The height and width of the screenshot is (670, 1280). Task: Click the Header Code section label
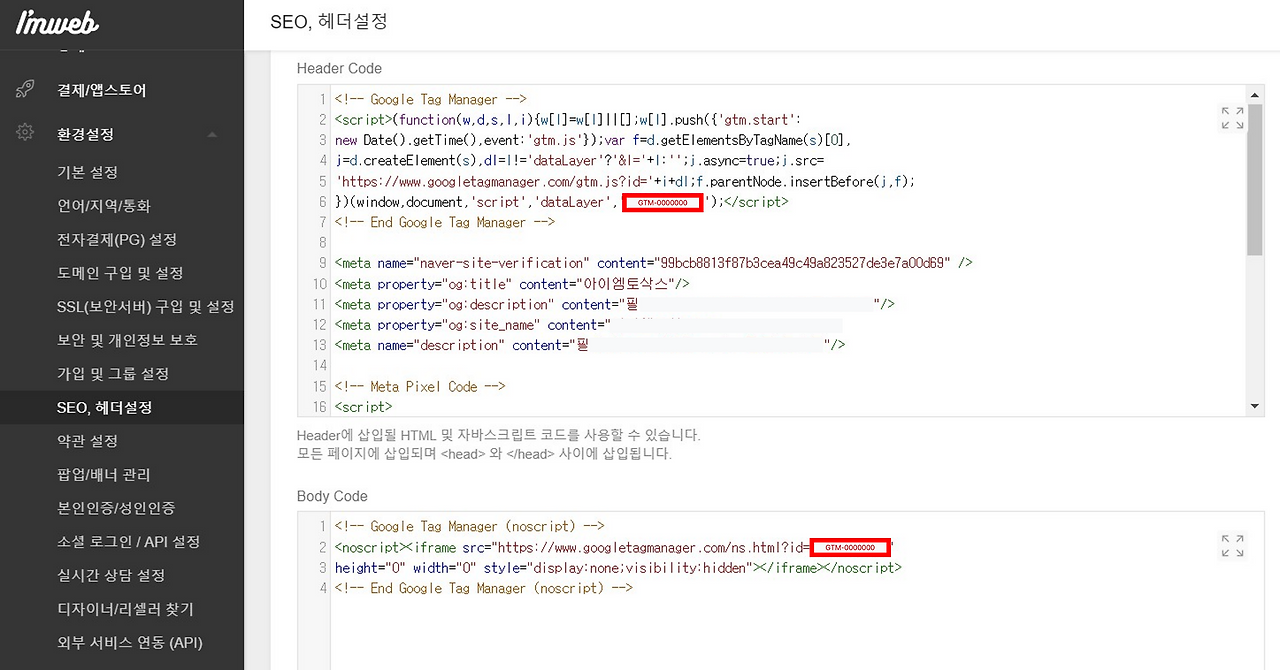pos(339,68)
